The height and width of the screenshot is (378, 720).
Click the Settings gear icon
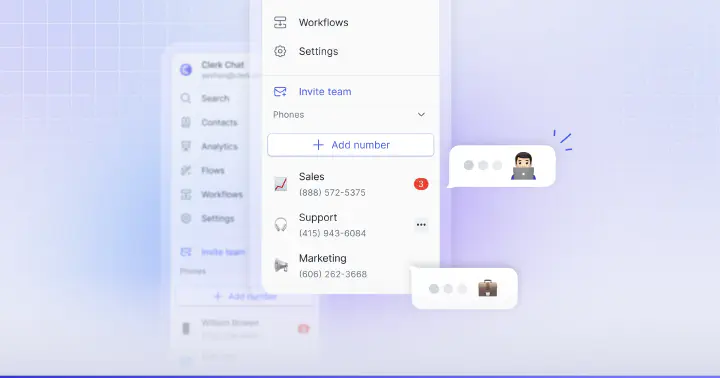[280, 51]
